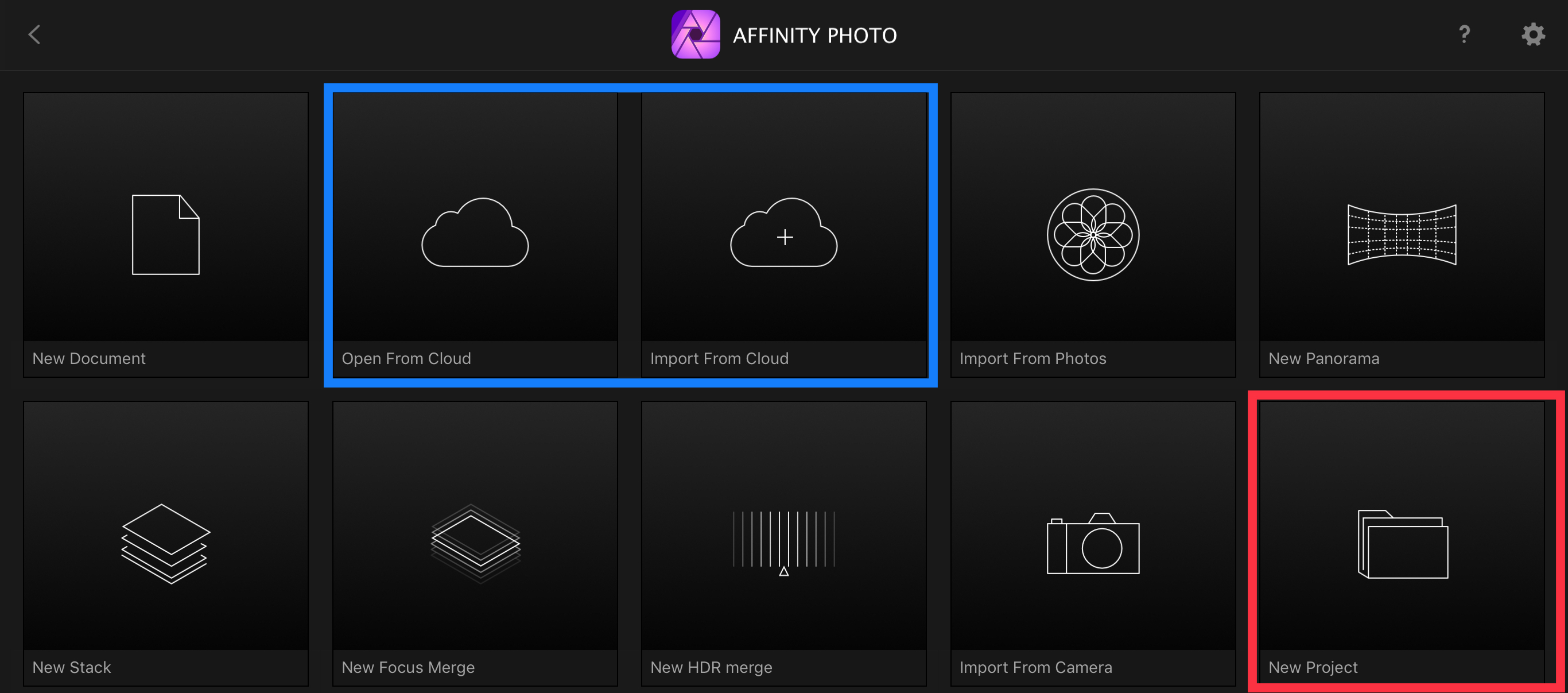Click the AFFINITY PHOTO title text
This screenshot has width=1568, height=693.
(x=814, y=34)
